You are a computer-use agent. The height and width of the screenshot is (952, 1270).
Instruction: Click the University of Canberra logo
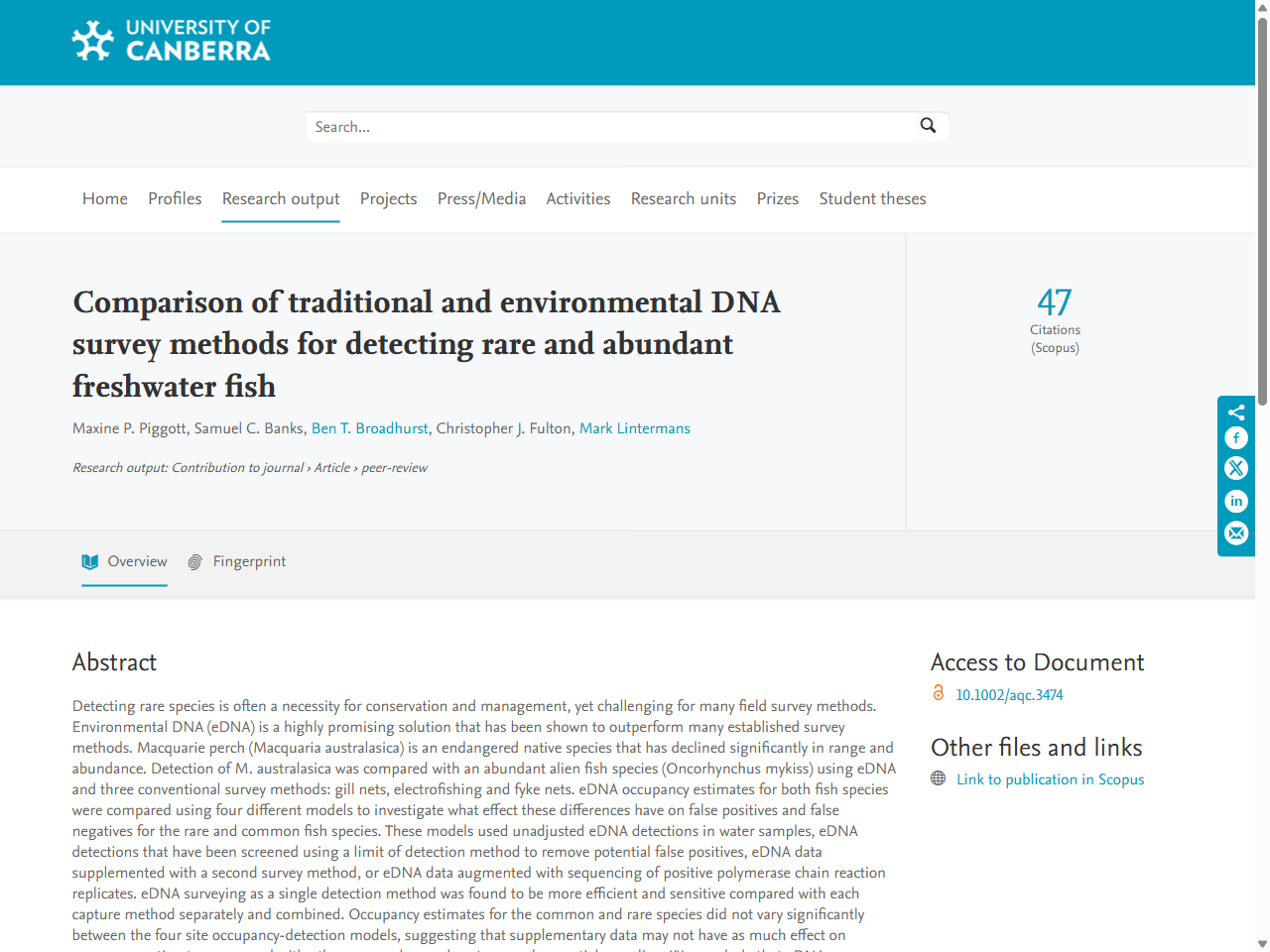click(x=171, y=41)
